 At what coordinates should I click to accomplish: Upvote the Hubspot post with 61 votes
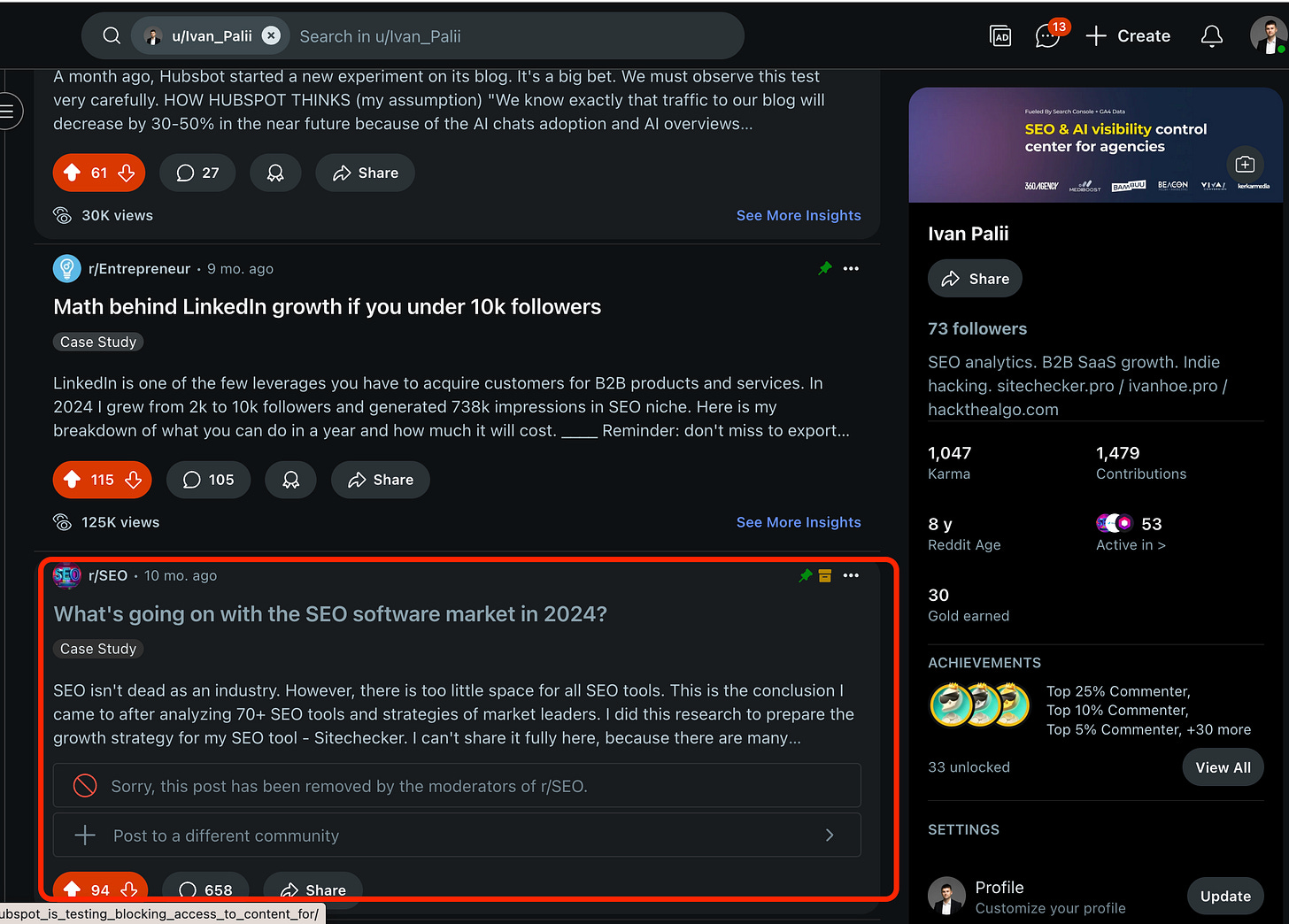pyautogui.click(x=73, y=173)
